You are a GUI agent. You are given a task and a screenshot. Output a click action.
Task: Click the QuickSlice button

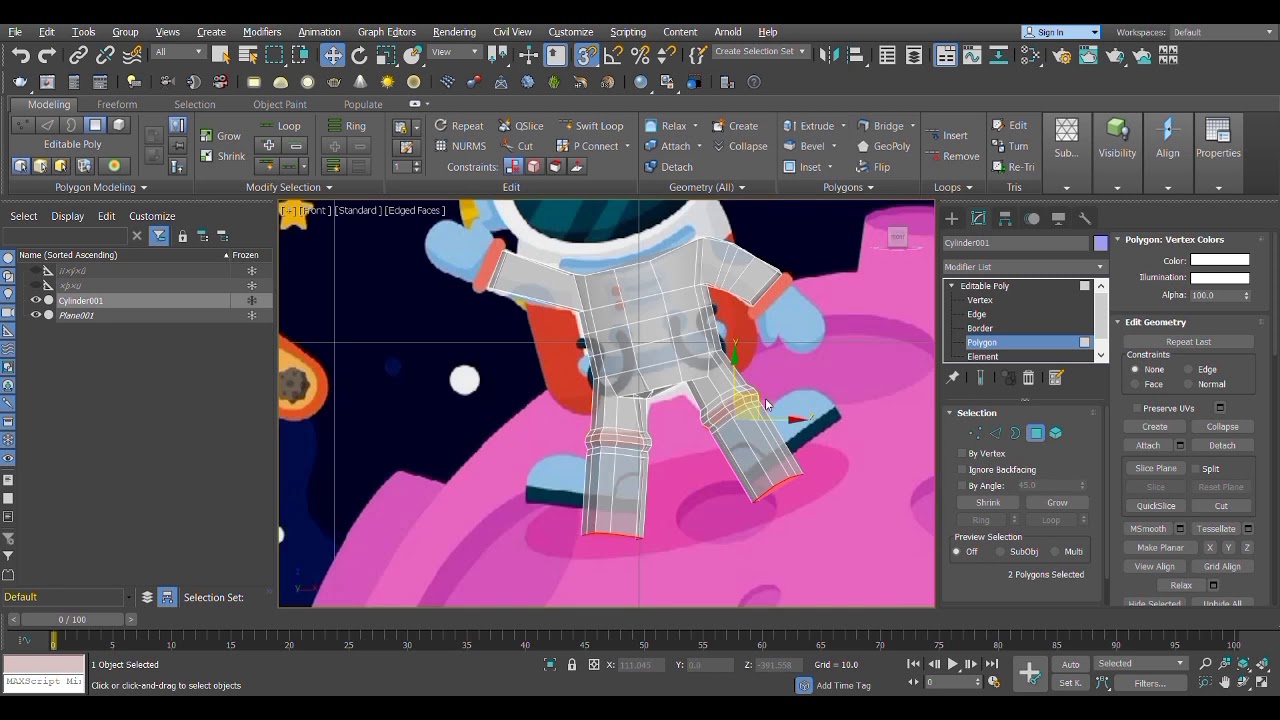[1155, 506]
